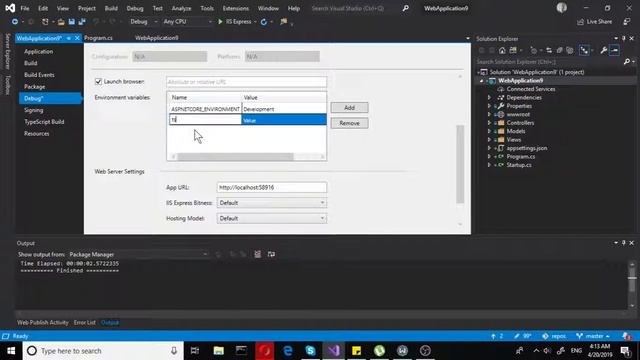Viewport: 640px width, 360px height.
Task: Open the Show output from dropdown
Action: 138,254
